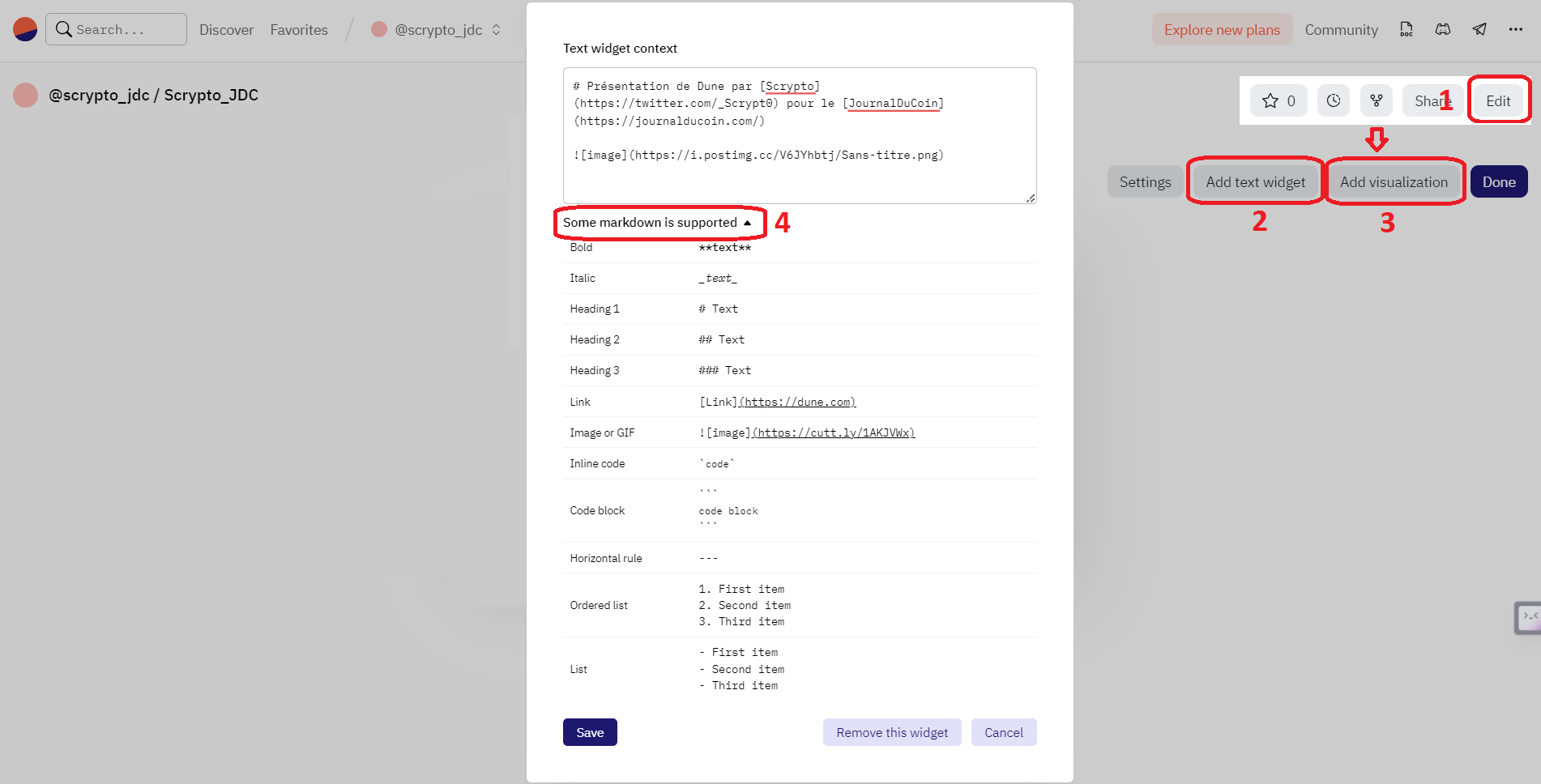
Task: Click the 'Text widget context' heading
Action: [620, 49]
